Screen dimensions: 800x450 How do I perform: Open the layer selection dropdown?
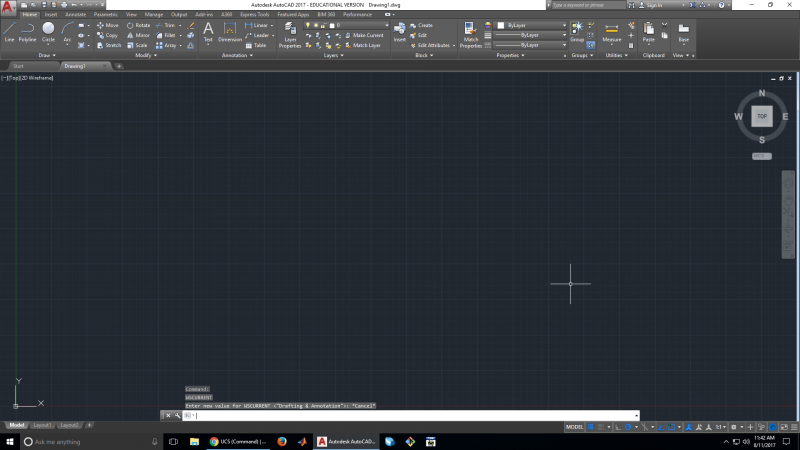346,25
